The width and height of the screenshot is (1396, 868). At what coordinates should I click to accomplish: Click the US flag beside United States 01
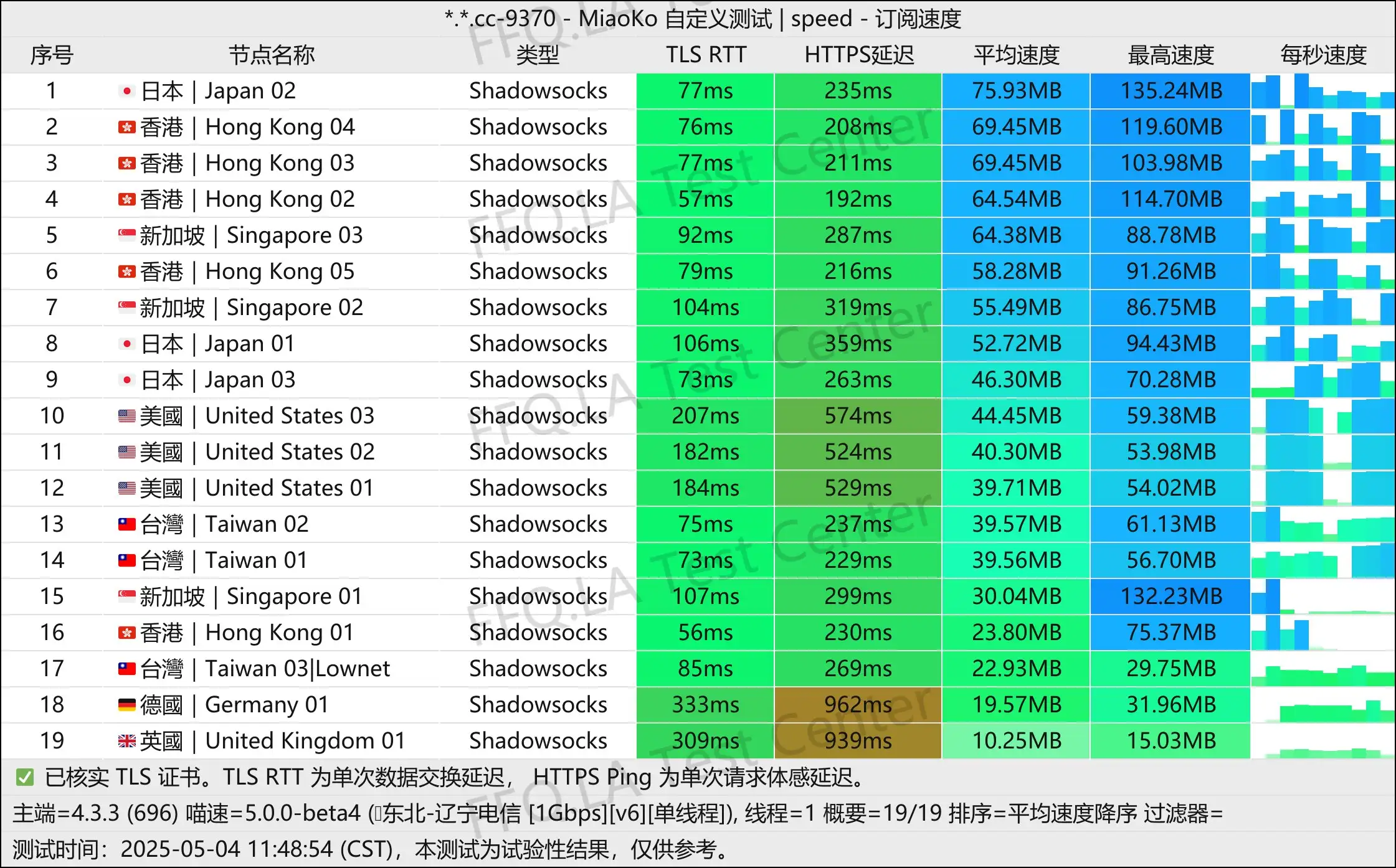(127, 489)
